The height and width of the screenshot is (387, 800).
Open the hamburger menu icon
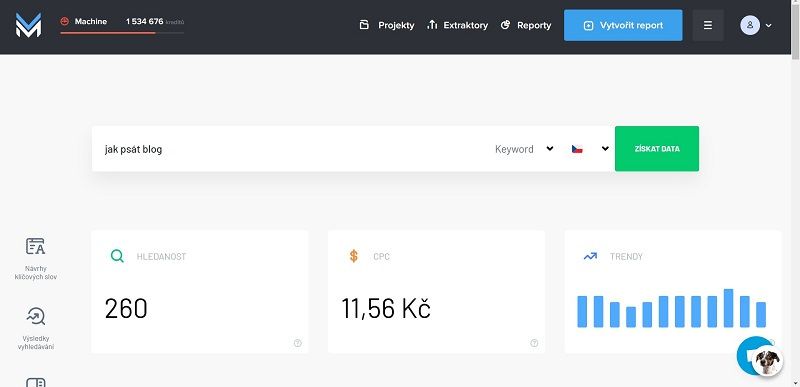pos(708,25)
